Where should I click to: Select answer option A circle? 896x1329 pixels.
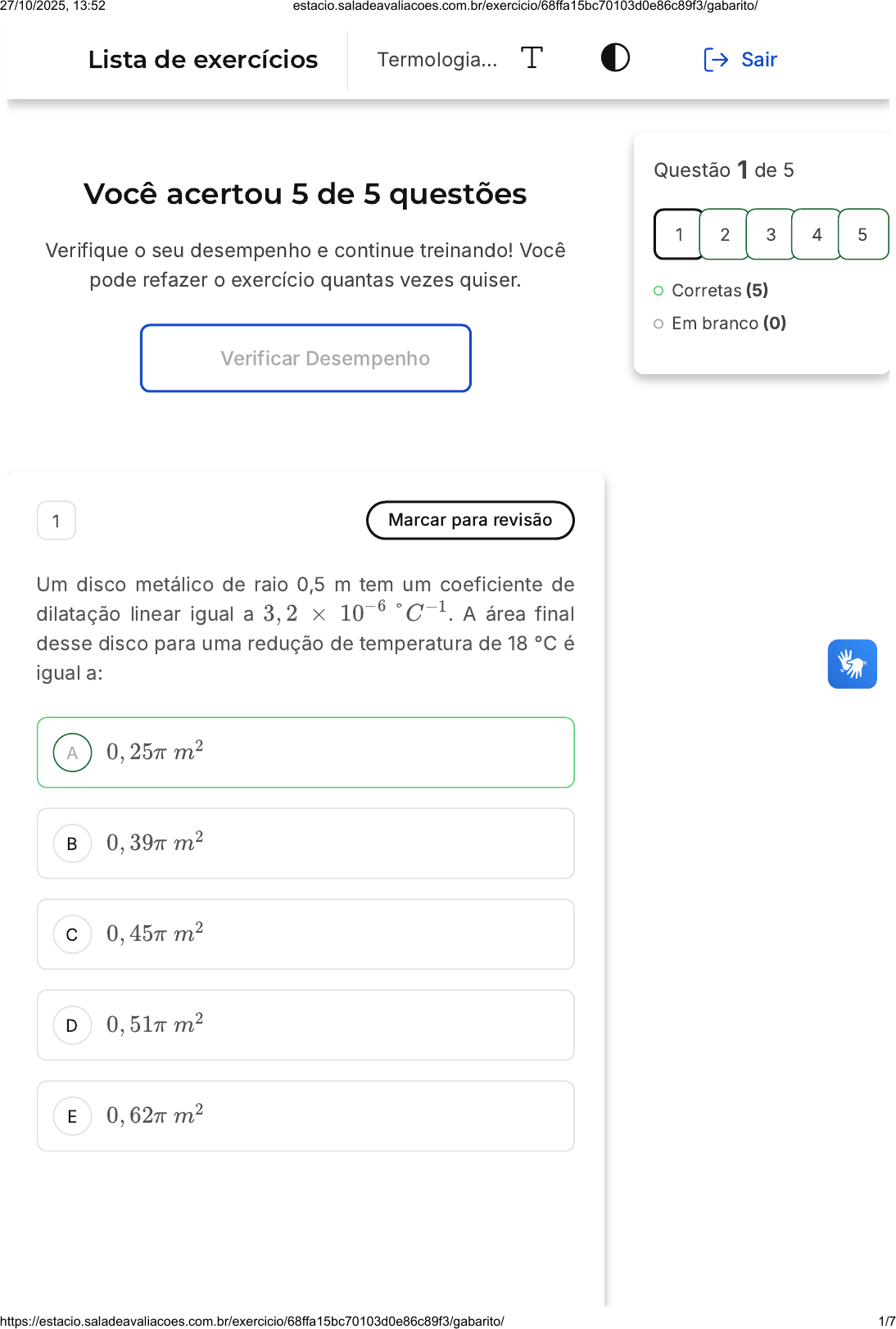(72, 753)
